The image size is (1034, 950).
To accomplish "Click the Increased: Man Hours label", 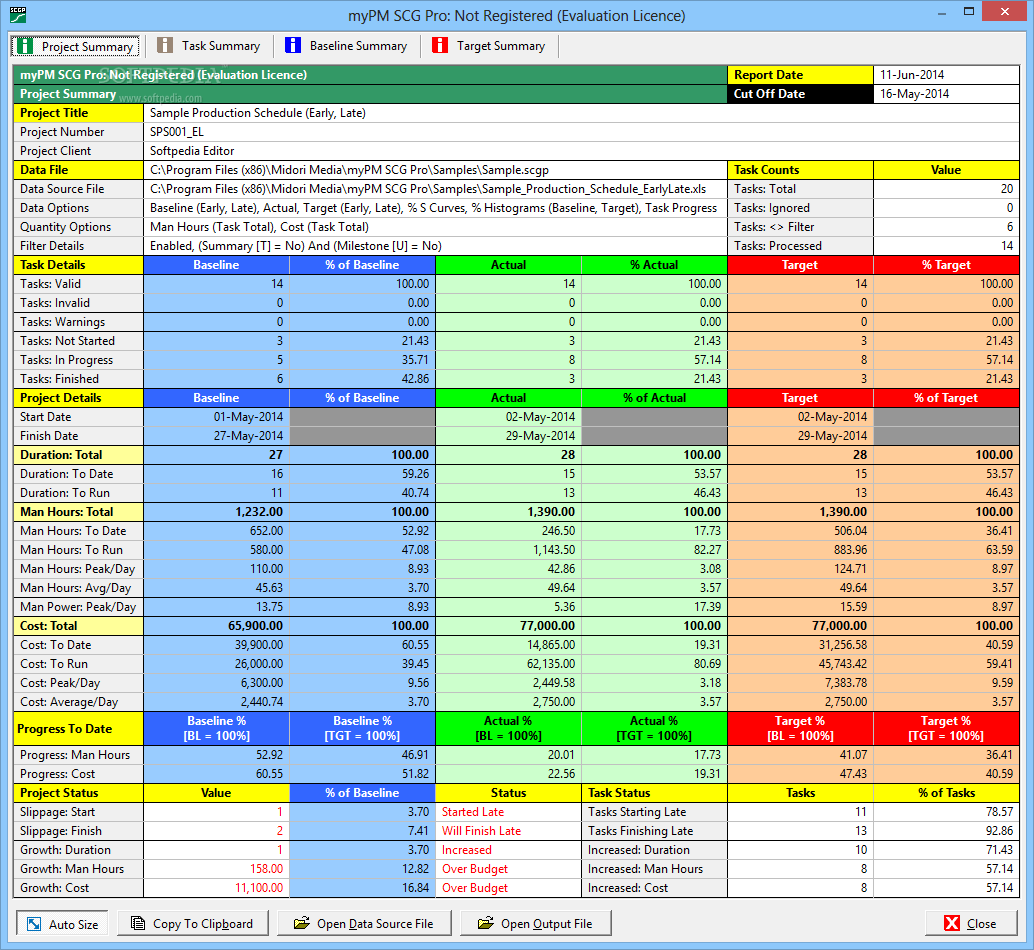I will click(x=654, y=870).
